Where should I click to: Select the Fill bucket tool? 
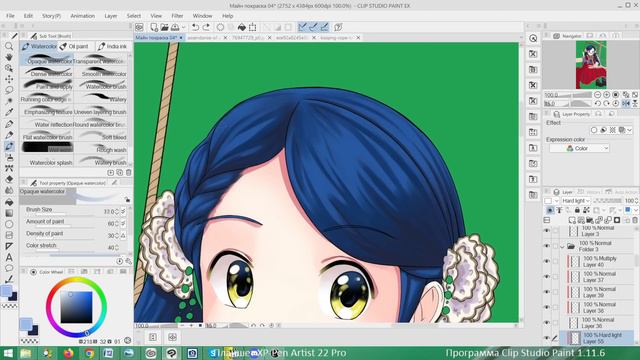point(9,202)
